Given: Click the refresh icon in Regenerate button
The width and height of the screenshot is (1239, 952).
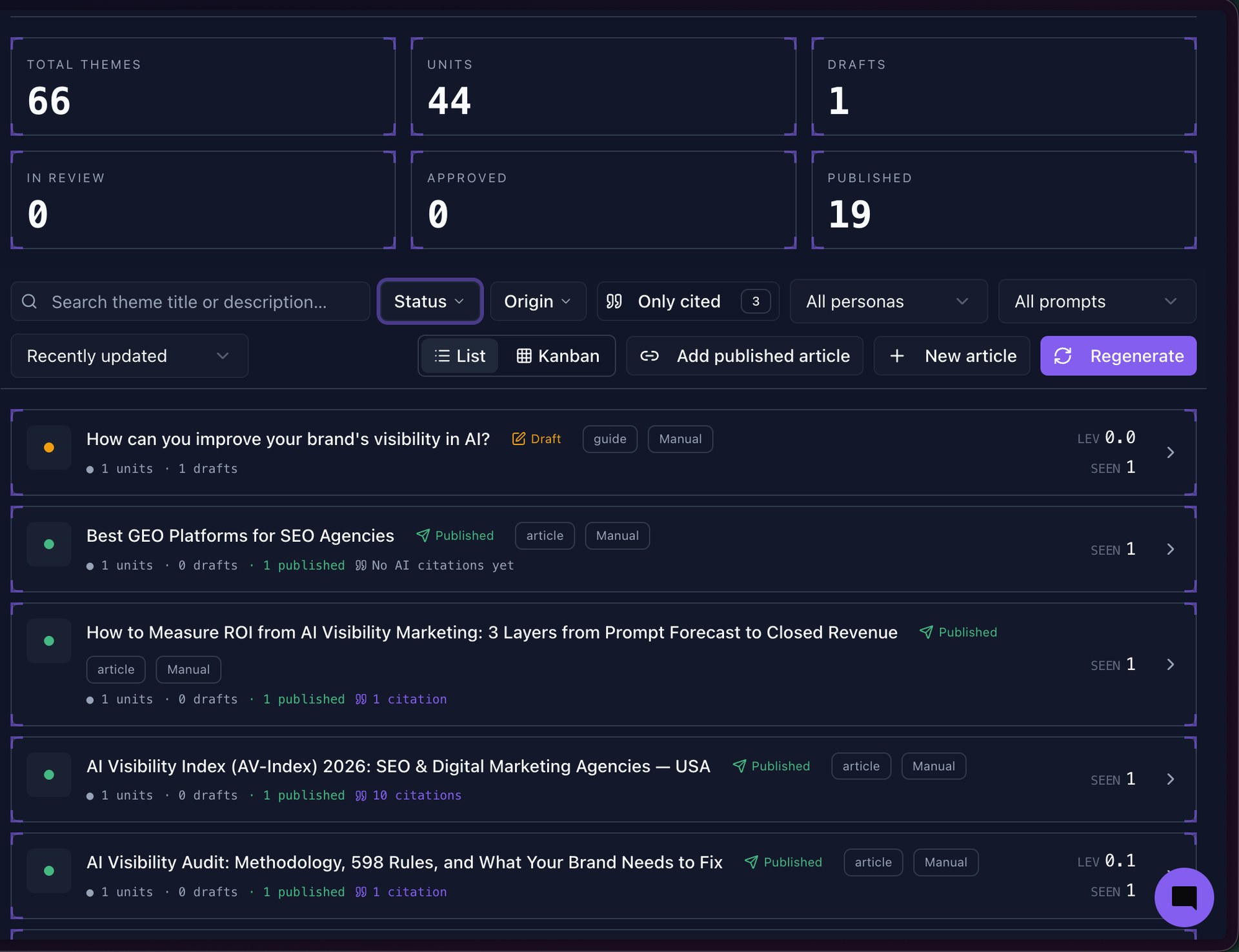Looking at the screenshot, I should (x=1063, y=356).
